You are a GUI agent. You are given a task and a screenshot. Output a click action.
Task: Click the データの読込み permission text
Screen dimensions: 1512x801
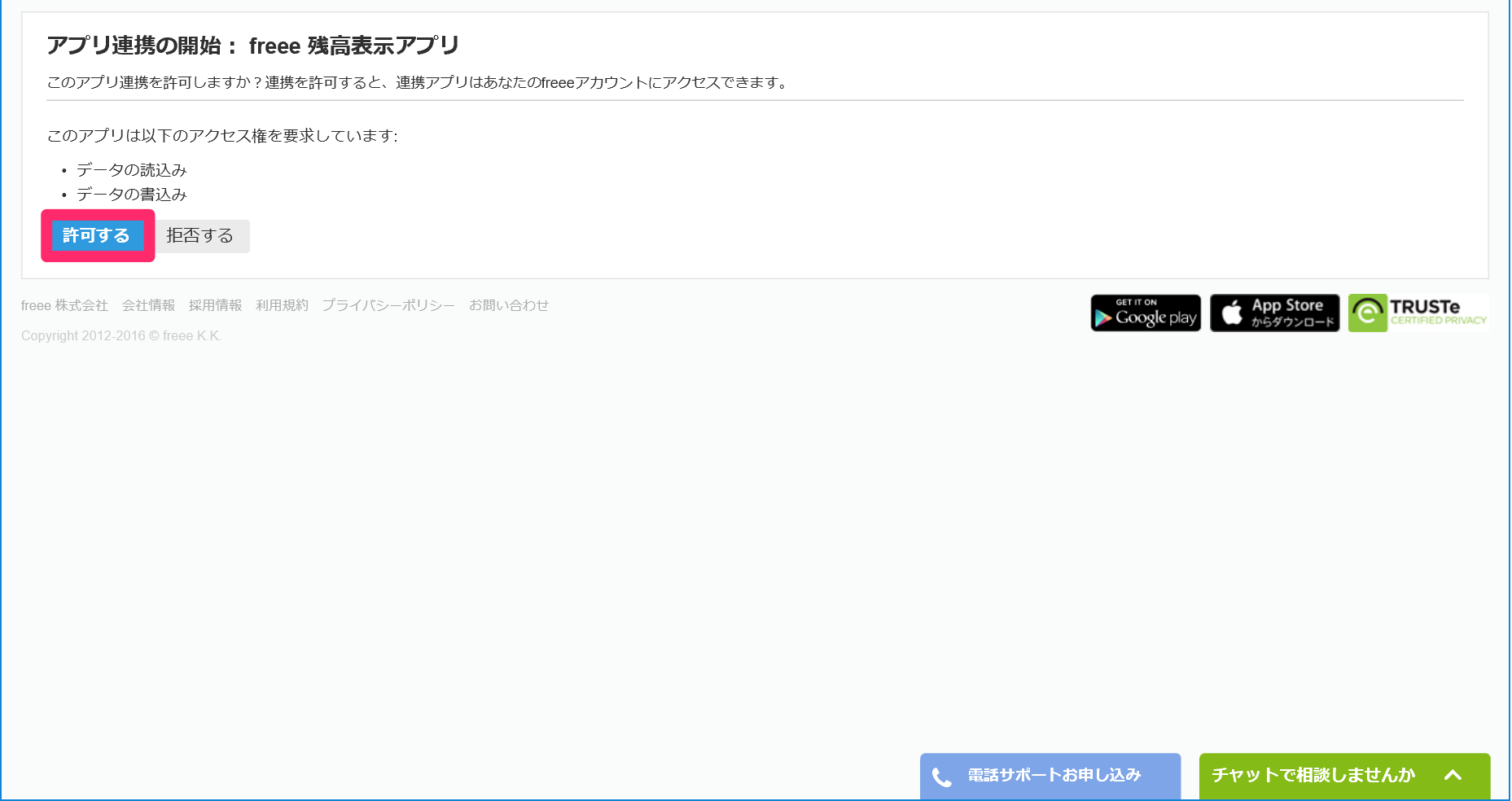132,170
